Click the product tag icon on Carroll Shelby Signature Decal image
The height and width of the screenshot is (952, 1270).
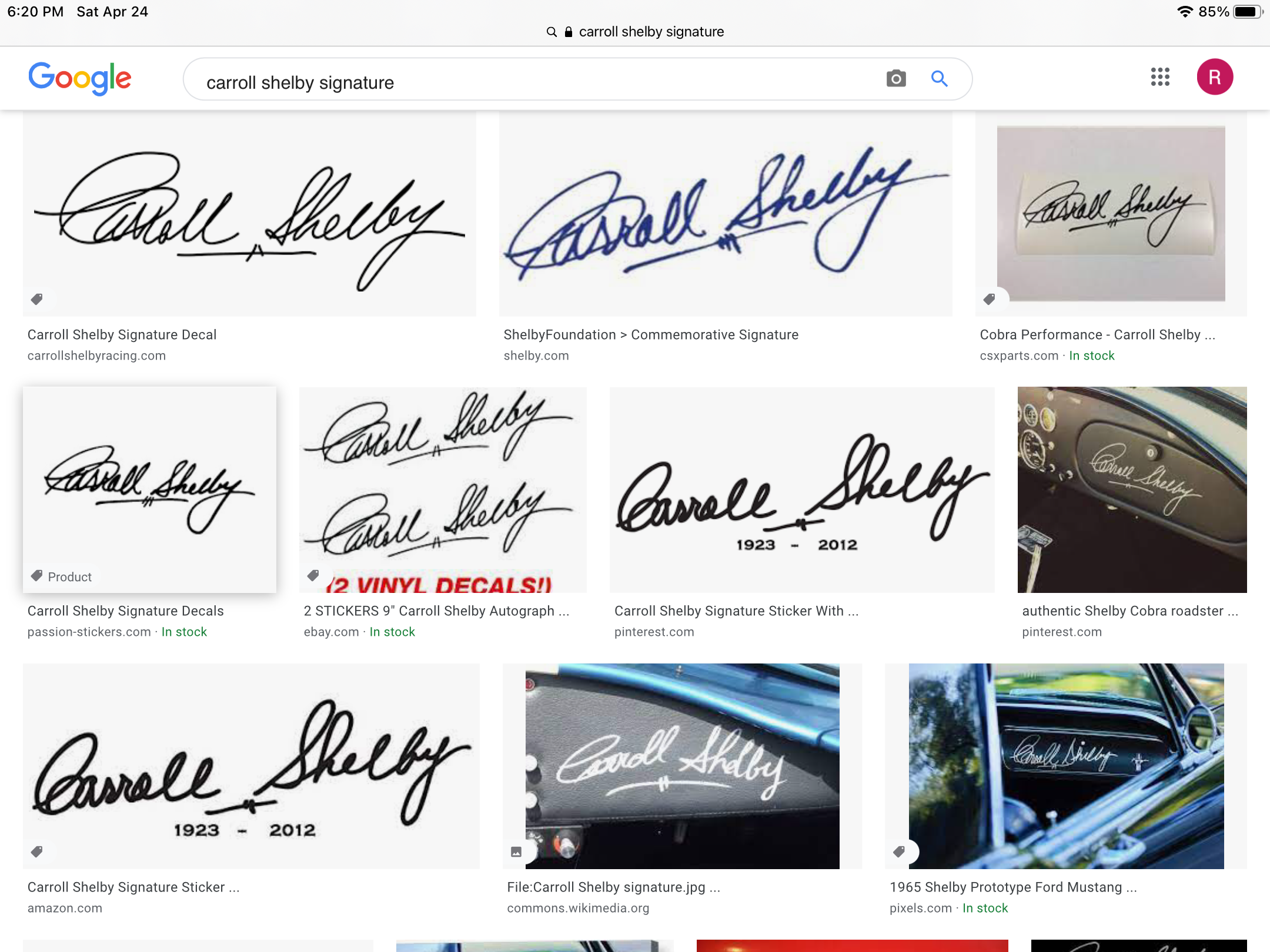pos(37,299)
